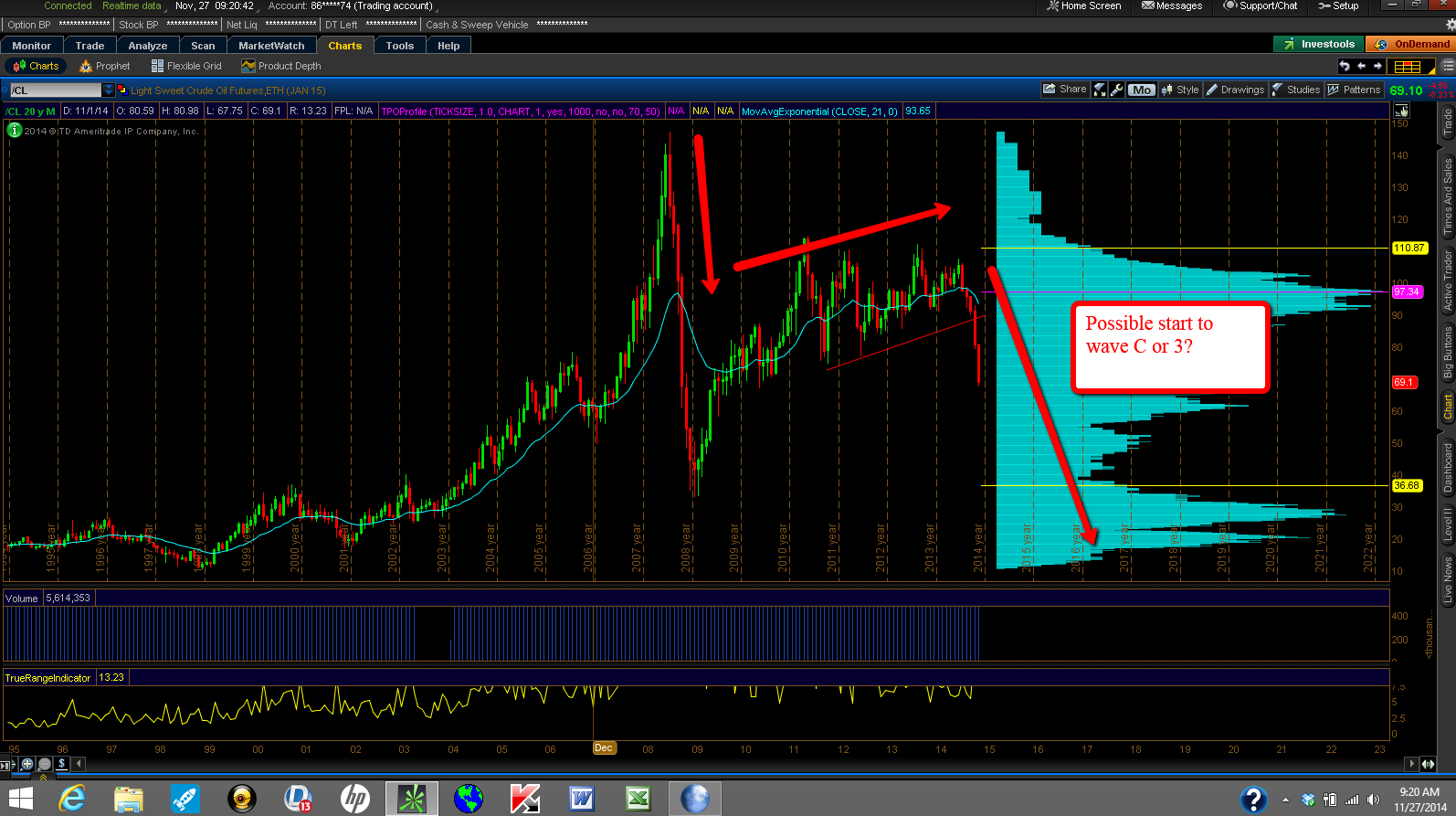The image size is (1456, 816).
Task: Open the Analyze tab
Action: click(148, 46)
